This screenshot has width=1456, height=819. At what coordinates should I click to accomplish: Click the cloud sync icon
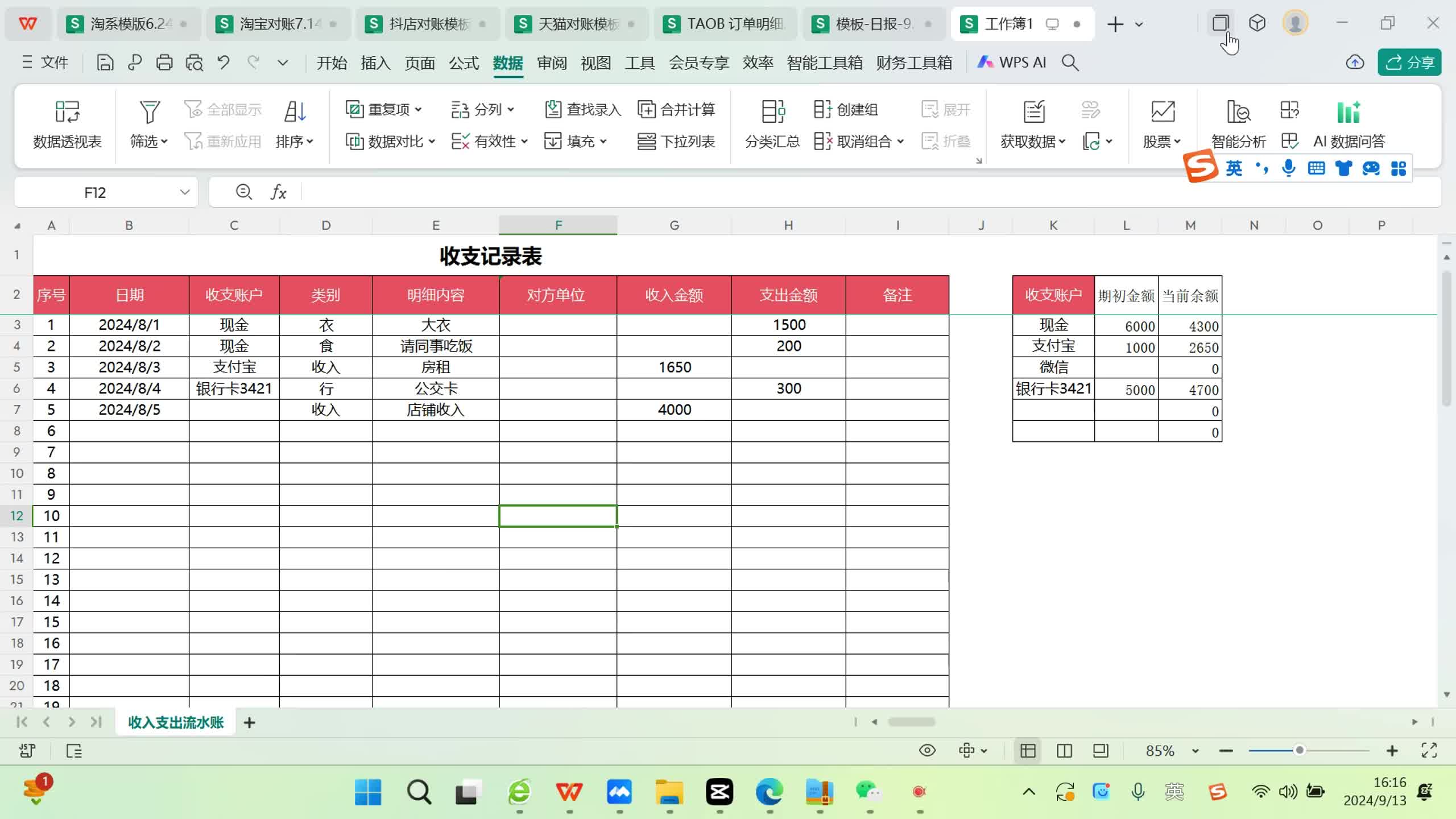(x=1355, y=63)
